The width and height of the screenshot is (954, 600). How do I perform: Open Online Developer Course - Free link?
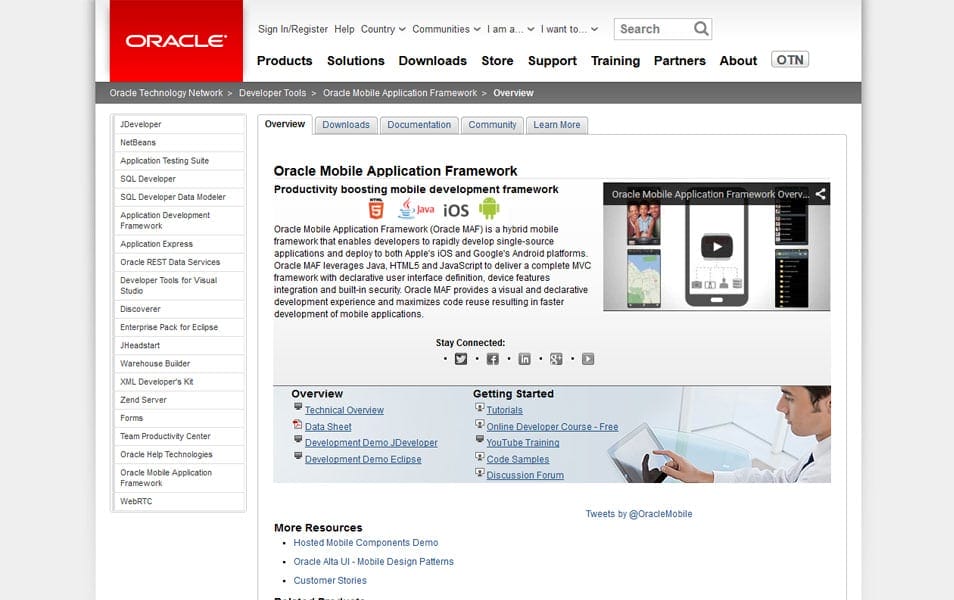tap(552, 427)
